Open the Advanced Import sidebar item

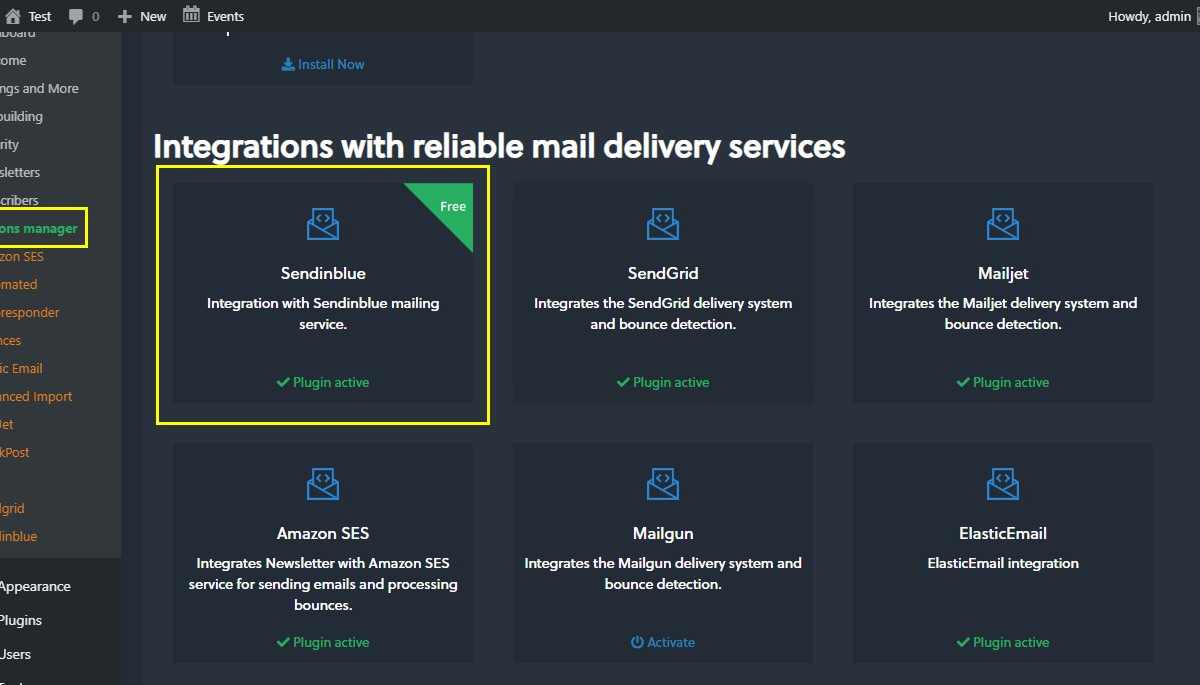coord(36,396)
